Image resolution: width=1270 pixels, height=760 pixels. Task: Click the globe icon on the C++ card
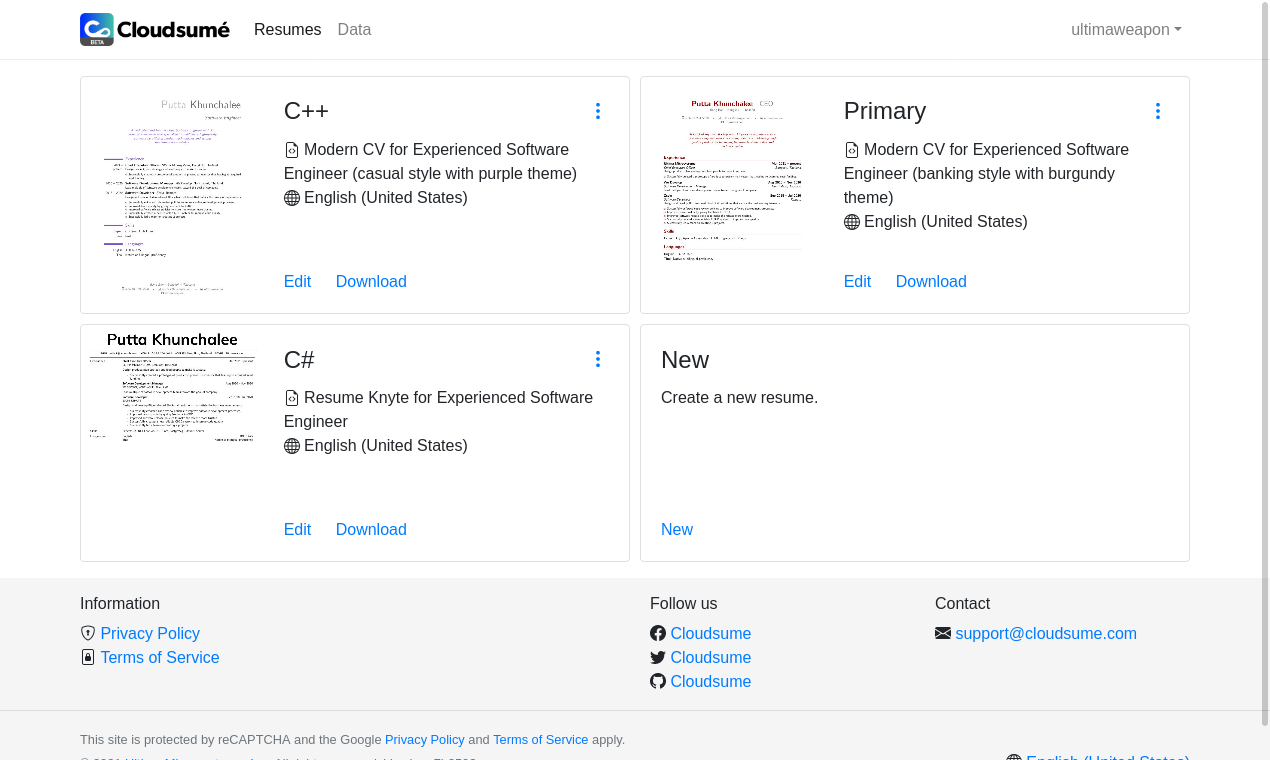click(291, 197)
